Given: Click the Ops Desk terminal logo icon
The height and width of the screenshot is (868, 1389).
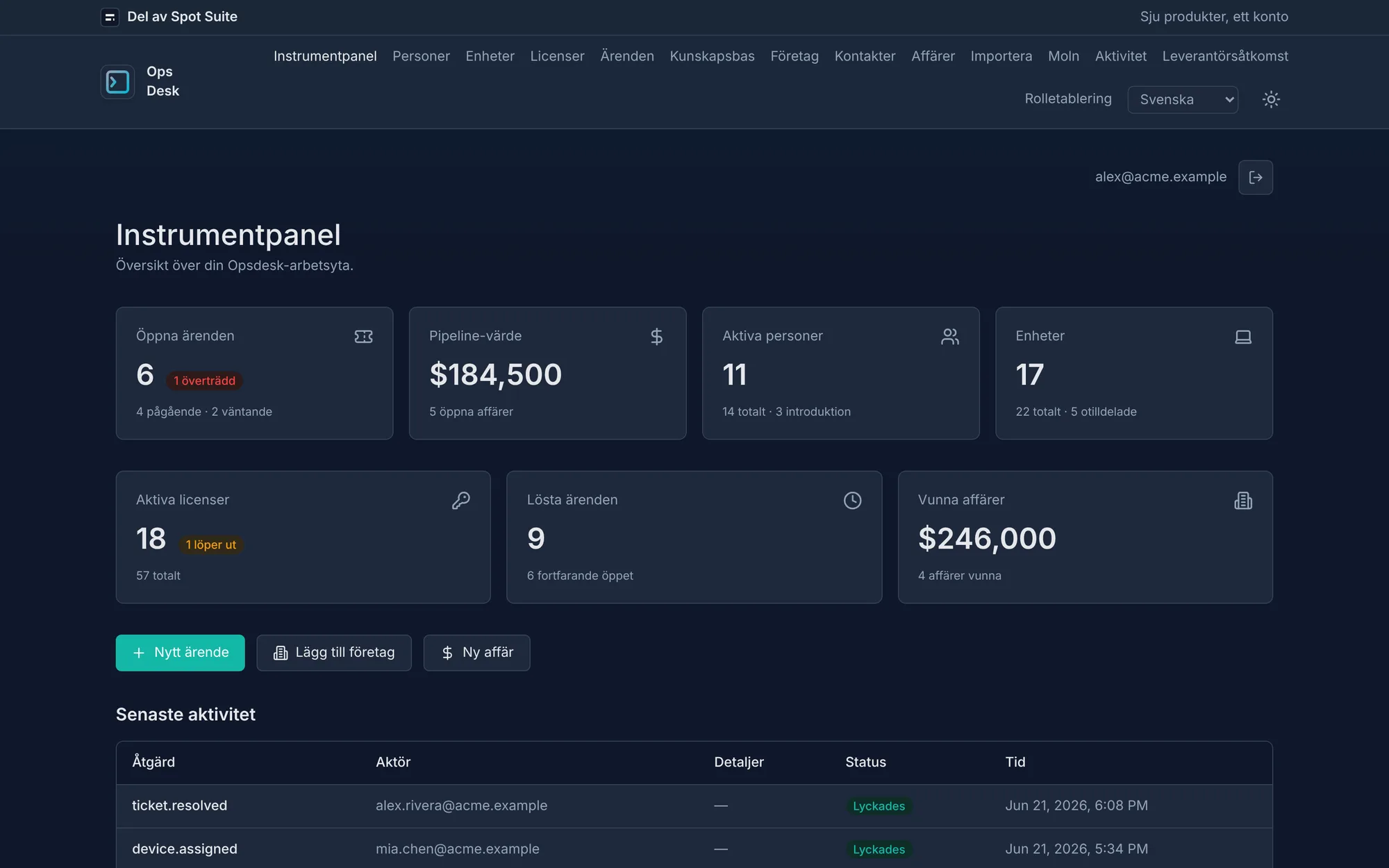Looking at the screenshot, I should point(117,82).
